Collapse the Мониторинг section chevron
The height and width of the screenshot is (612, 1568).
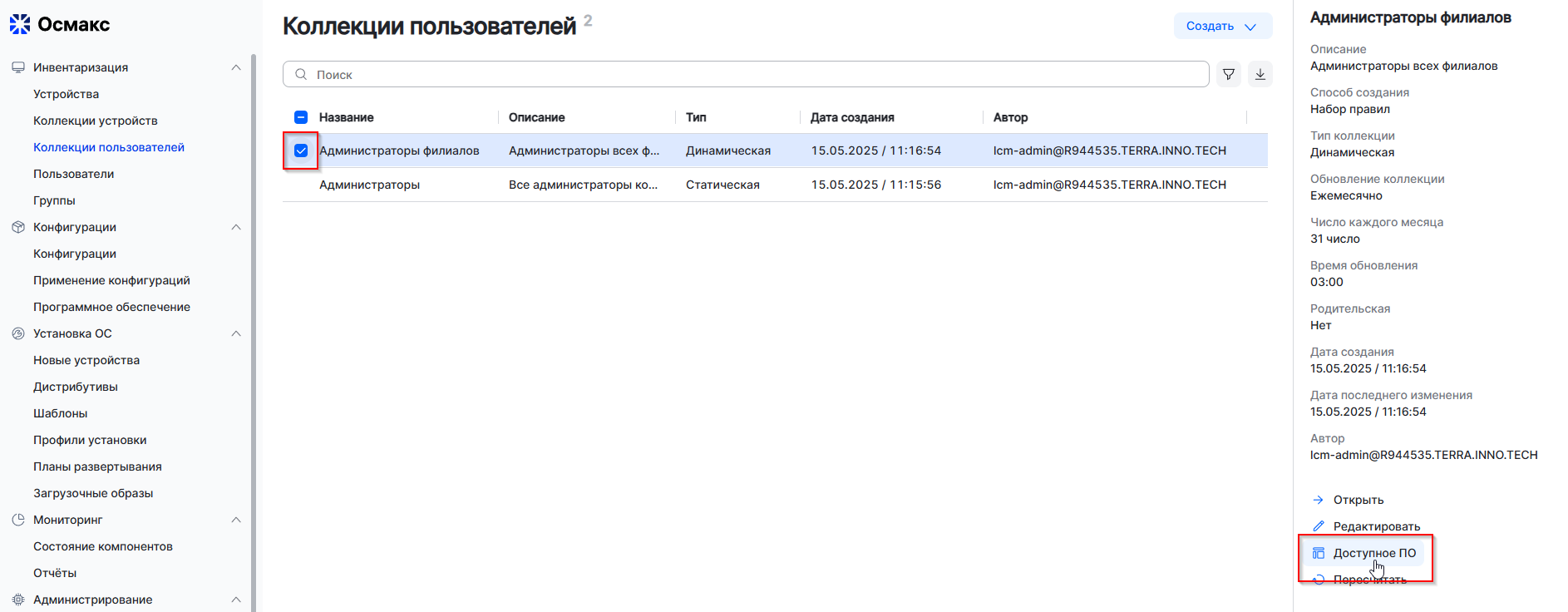[236, 520]
